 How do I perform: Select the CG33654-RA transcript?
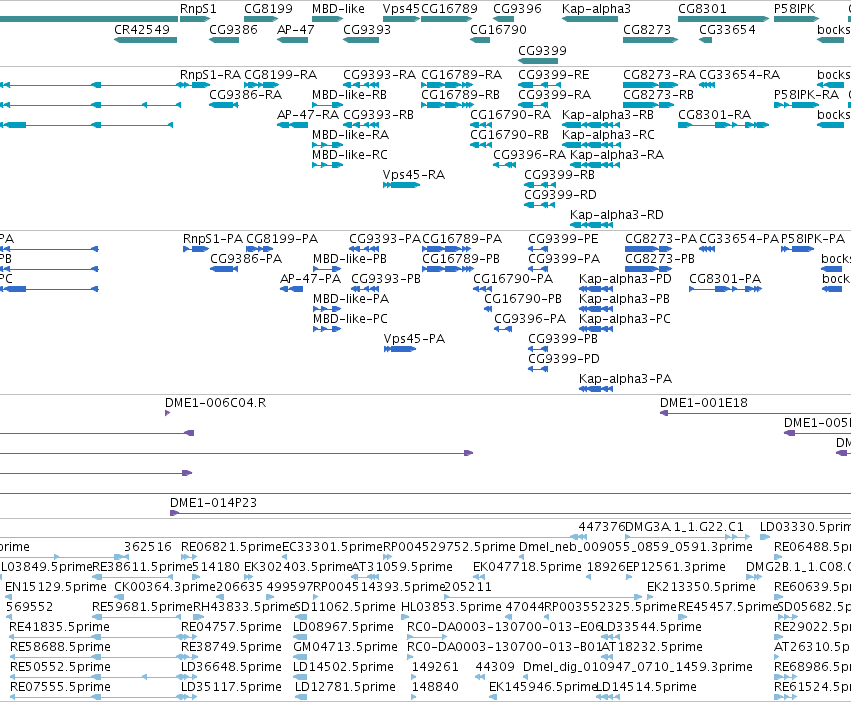(x=707, y=85)
